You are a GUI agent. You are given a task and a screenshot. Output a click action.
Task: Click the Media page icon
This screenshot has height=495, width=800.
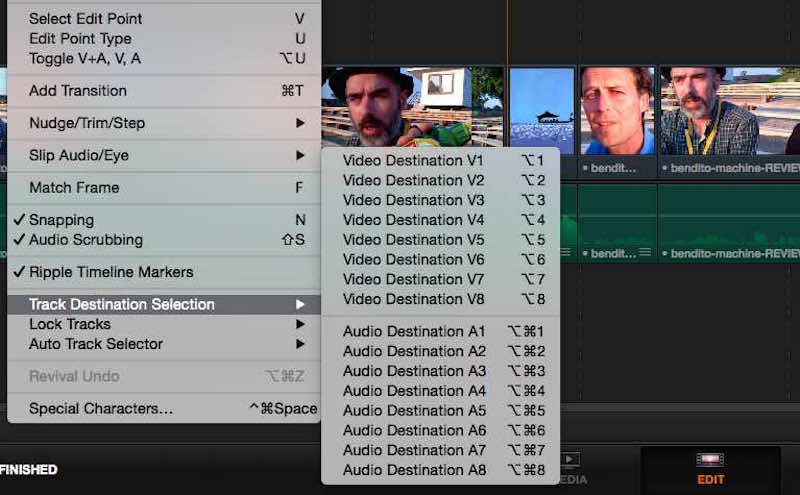point(570,460)
